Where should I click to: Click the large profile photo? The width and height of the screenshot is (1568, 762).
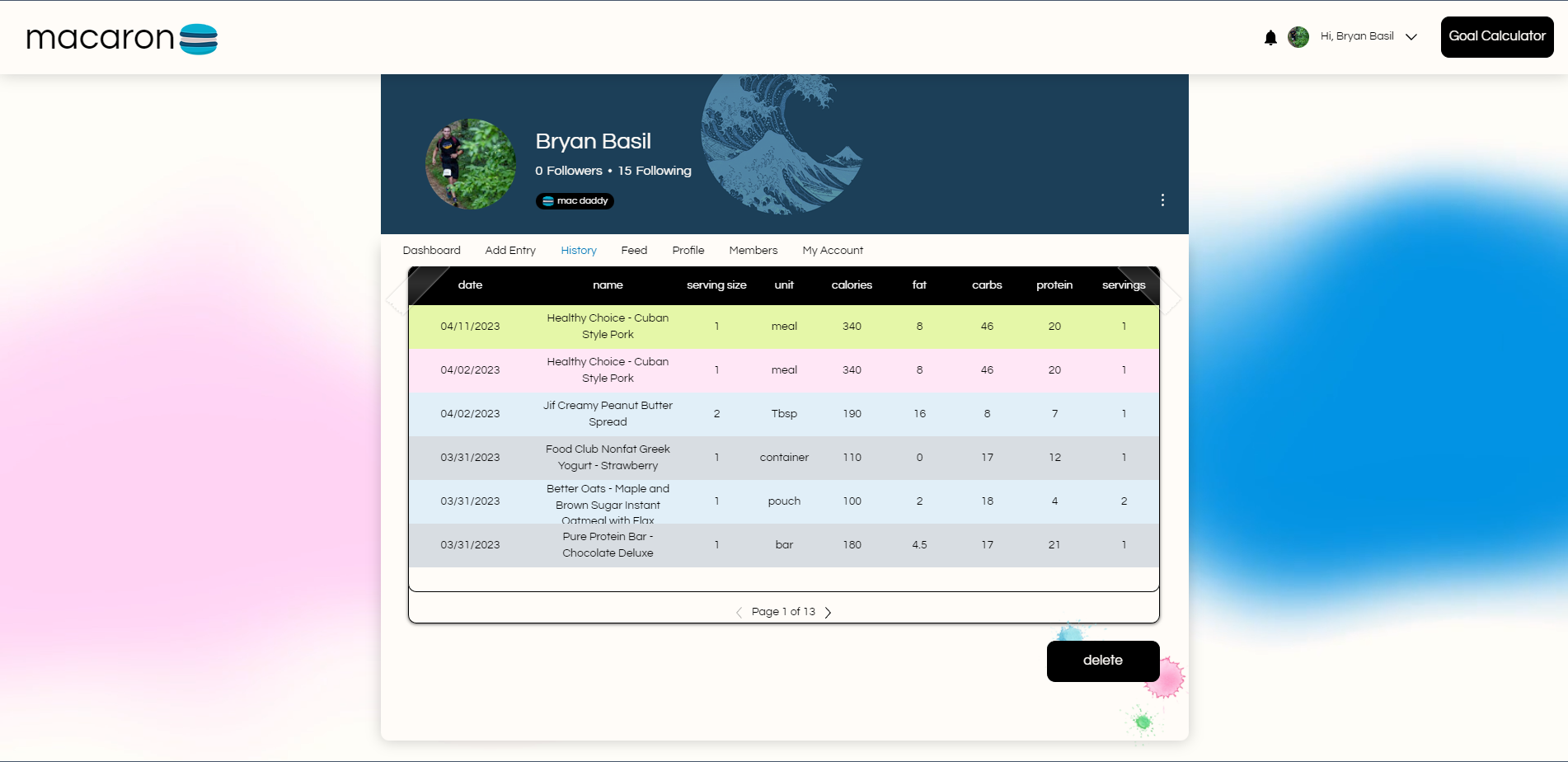click(471, 164)
